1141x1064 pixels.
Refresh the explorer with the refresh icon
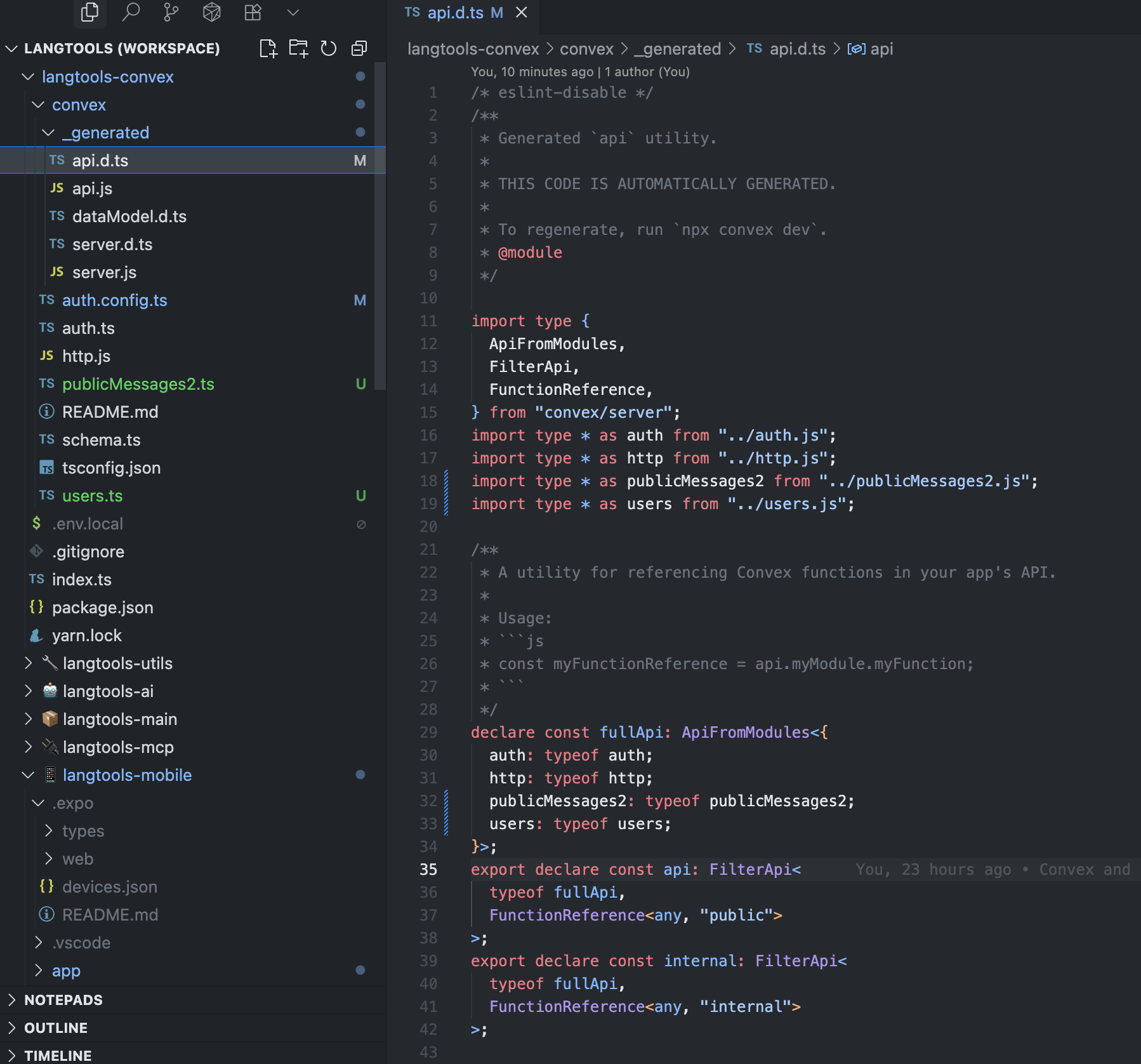[328, 48]
